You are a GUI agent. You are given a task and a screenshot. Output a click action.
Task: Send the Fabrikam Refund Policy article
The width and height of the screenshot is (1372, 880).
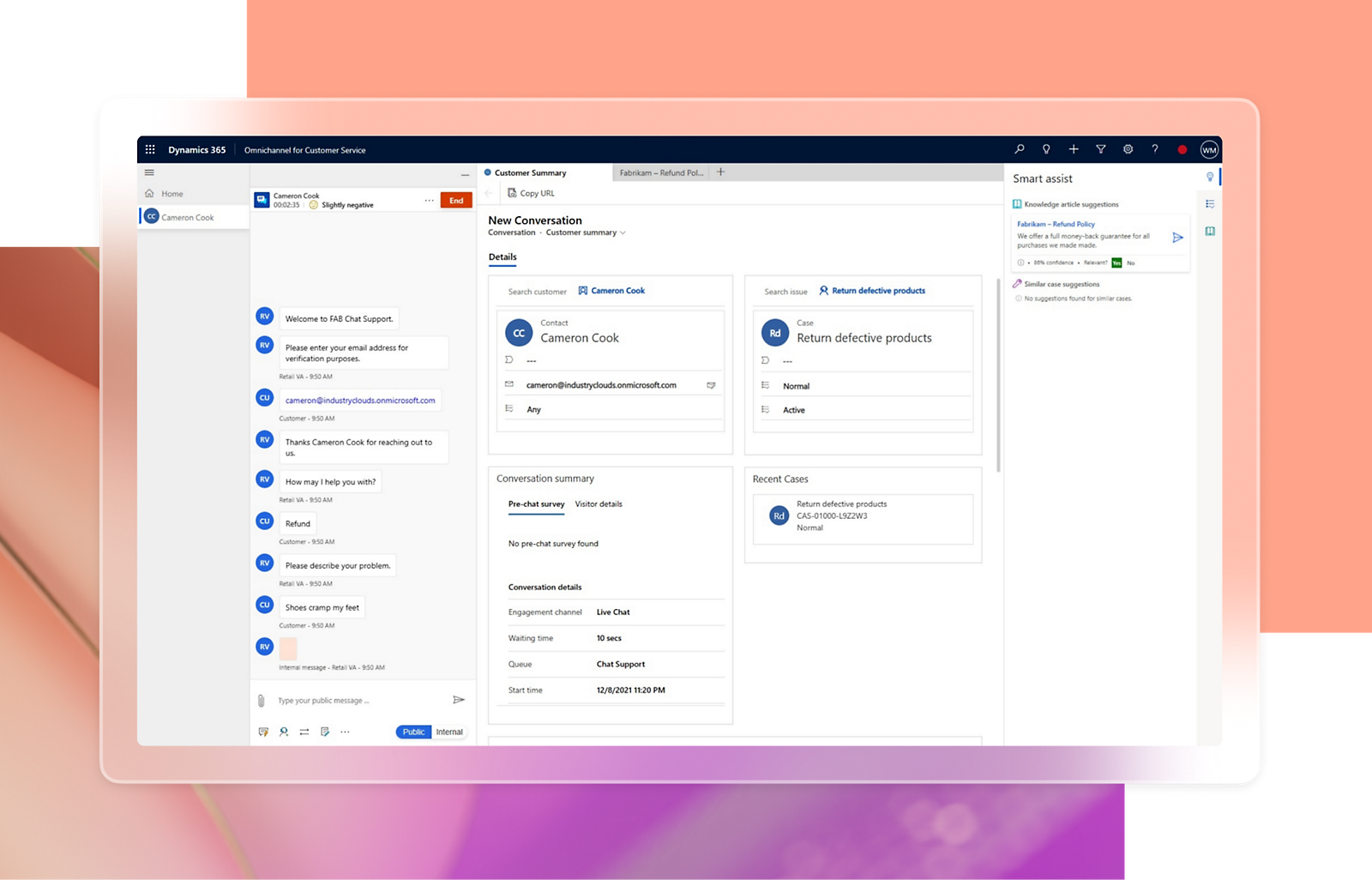pos(1178,238)
